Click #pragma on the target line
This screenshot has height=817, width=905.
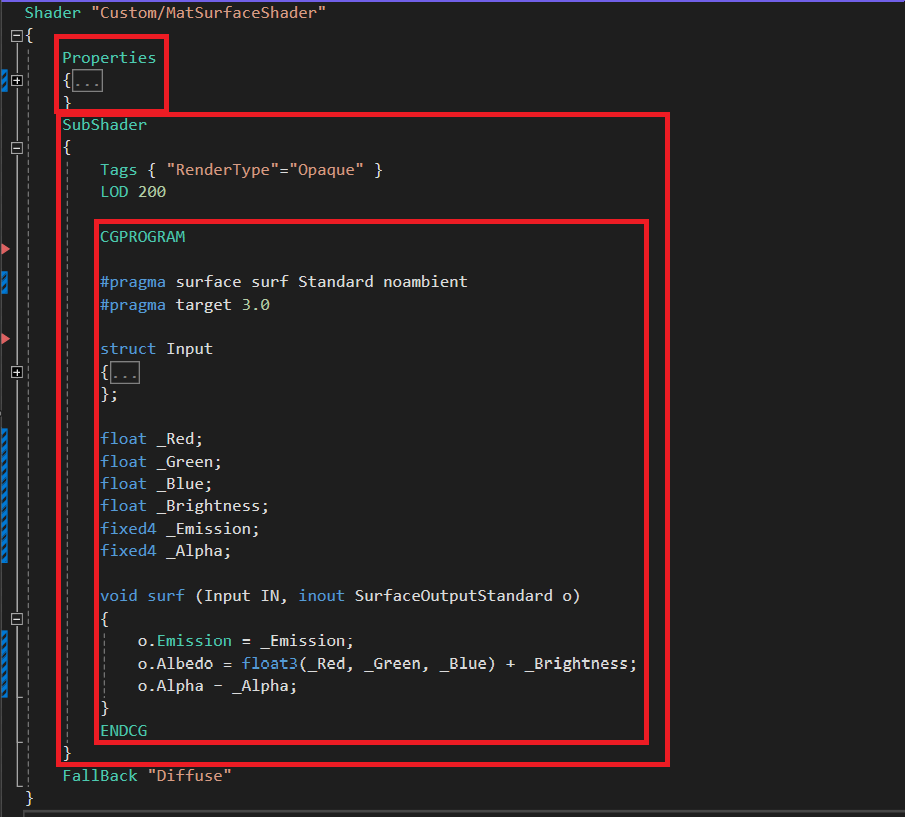coord(133,305)
